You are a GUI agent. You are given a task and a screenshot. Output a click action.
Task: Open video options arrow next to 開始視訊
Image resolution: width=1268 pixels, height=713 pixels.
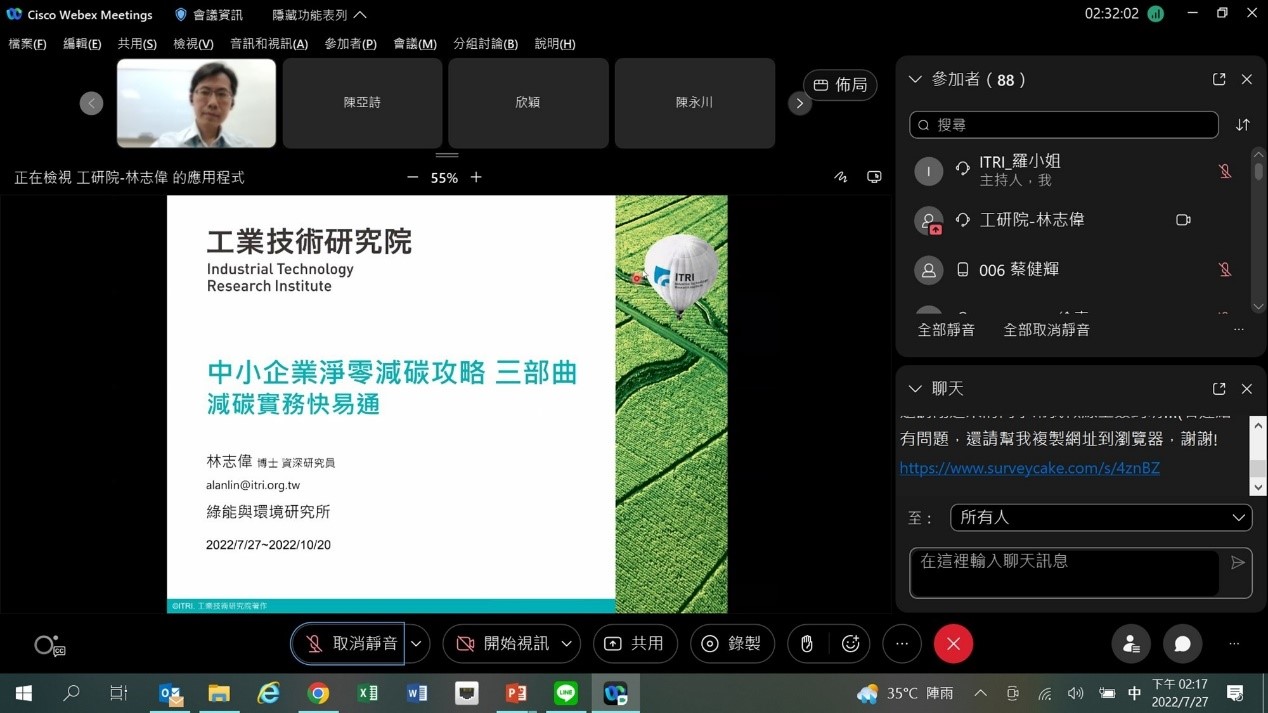(567, 644)
